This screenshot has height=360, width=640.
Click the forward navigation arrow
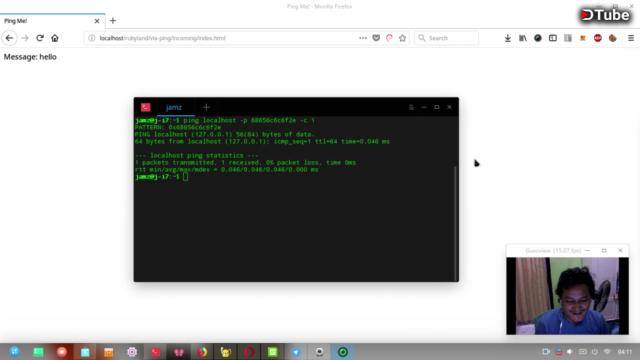click(25, 38)
